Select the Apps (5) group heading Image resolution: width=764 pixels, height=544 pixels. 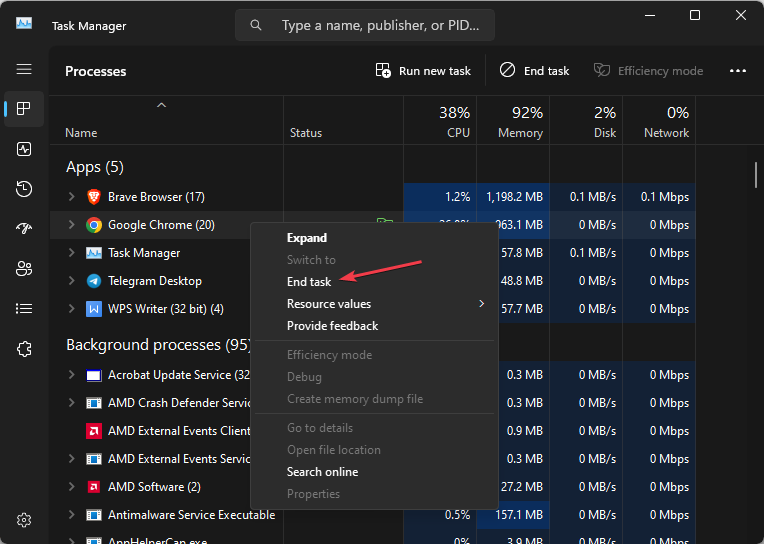95,167
